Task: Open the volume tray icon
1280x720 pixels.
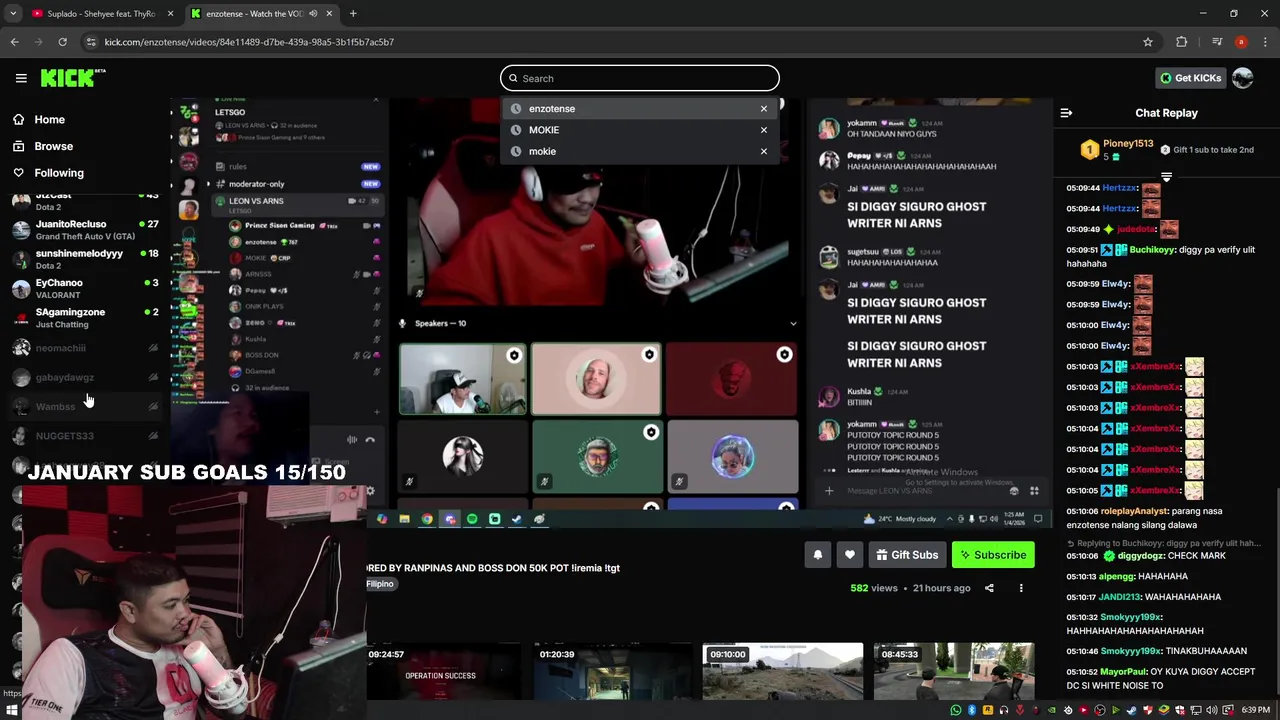Action: point(1212,710)
